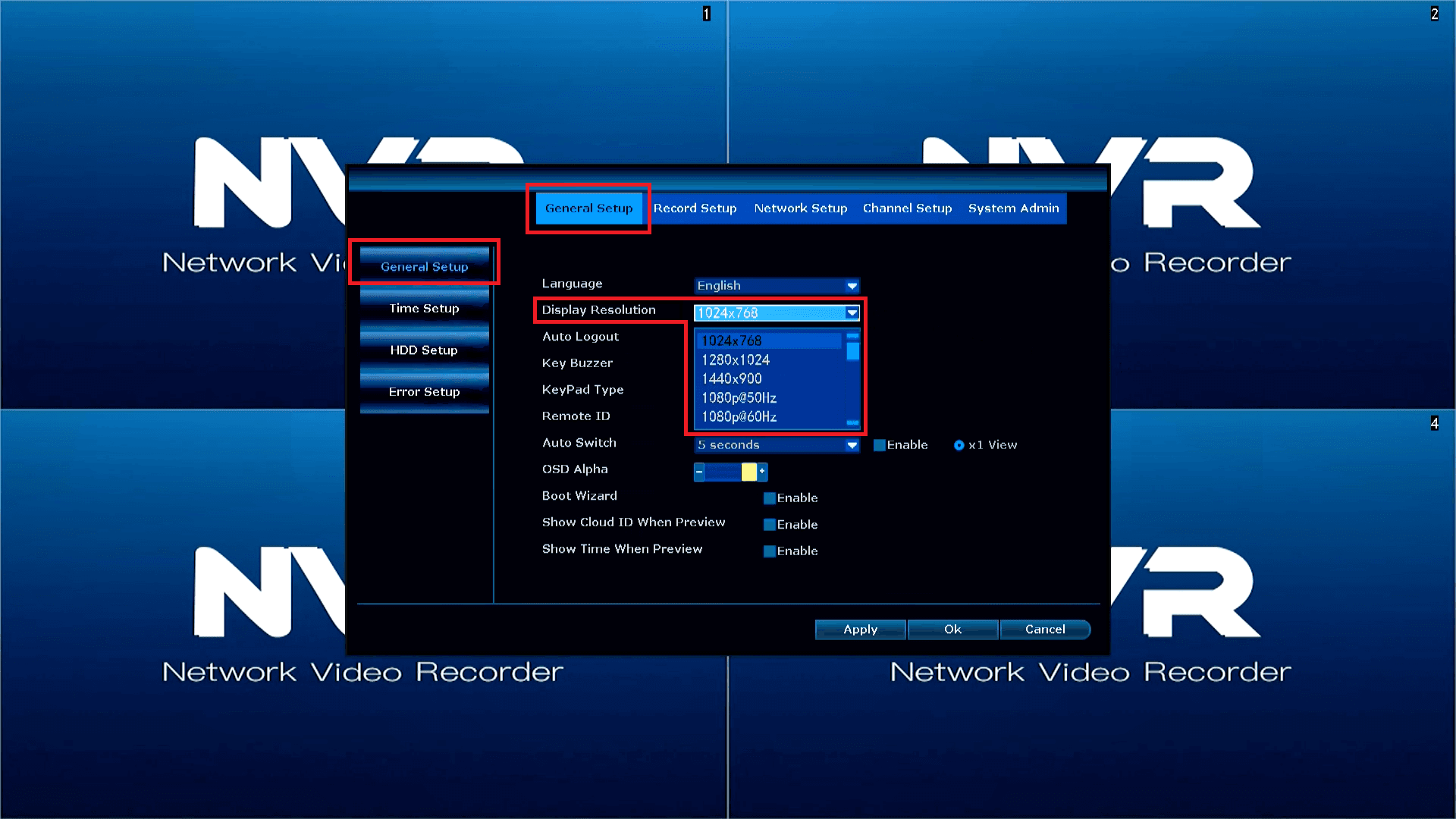Image resolution: width=1456 pixels, height=819 pixels.
Task: Click the resolution list scroll-down arrow
Action: 852,422
